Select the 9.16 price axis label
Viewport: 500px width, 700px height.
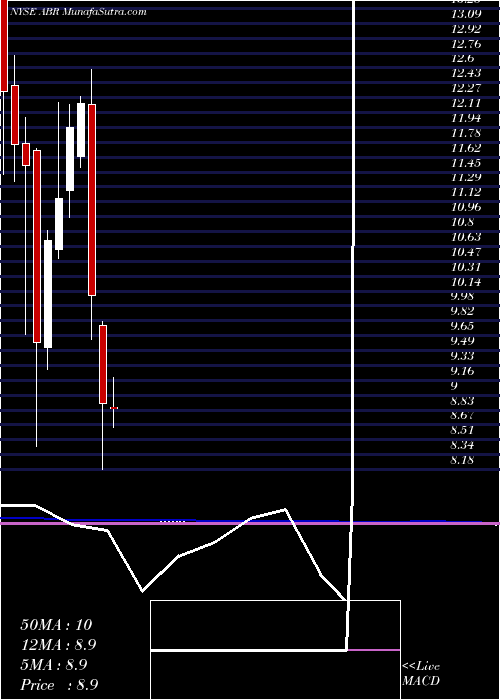[462, 371]
